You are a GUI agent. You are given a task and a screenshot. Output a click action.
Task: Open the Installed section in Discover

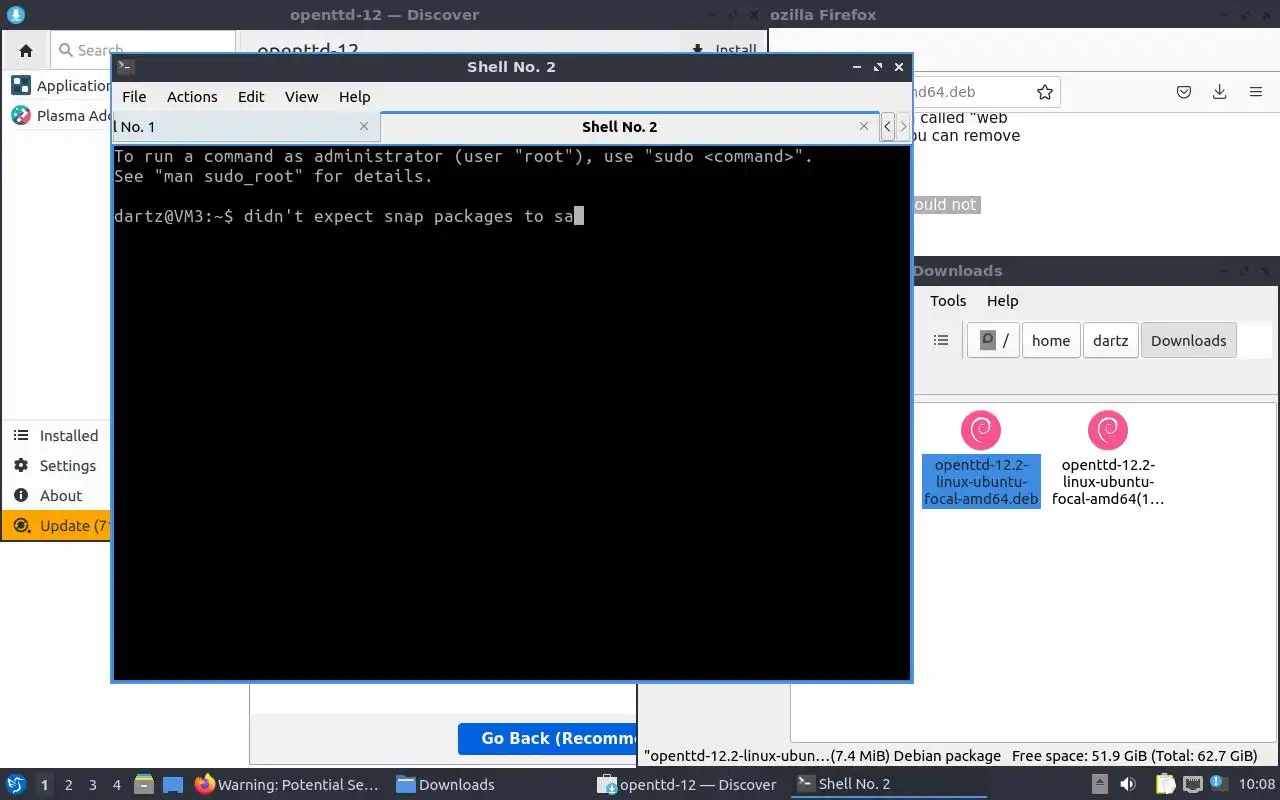(x=56, y=436)
